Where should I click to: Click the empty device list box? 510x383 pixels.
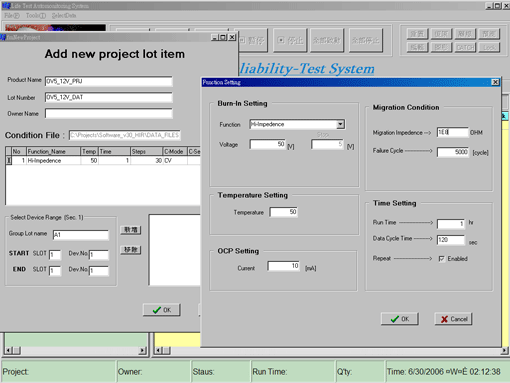[175, 250]
